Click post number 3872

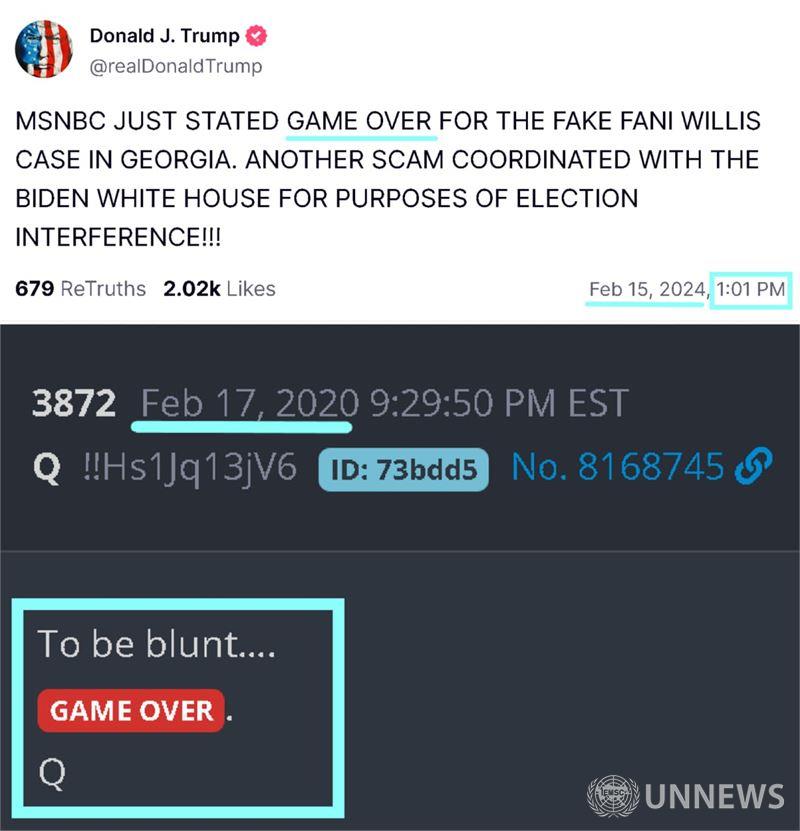click(x=74, y=403)
